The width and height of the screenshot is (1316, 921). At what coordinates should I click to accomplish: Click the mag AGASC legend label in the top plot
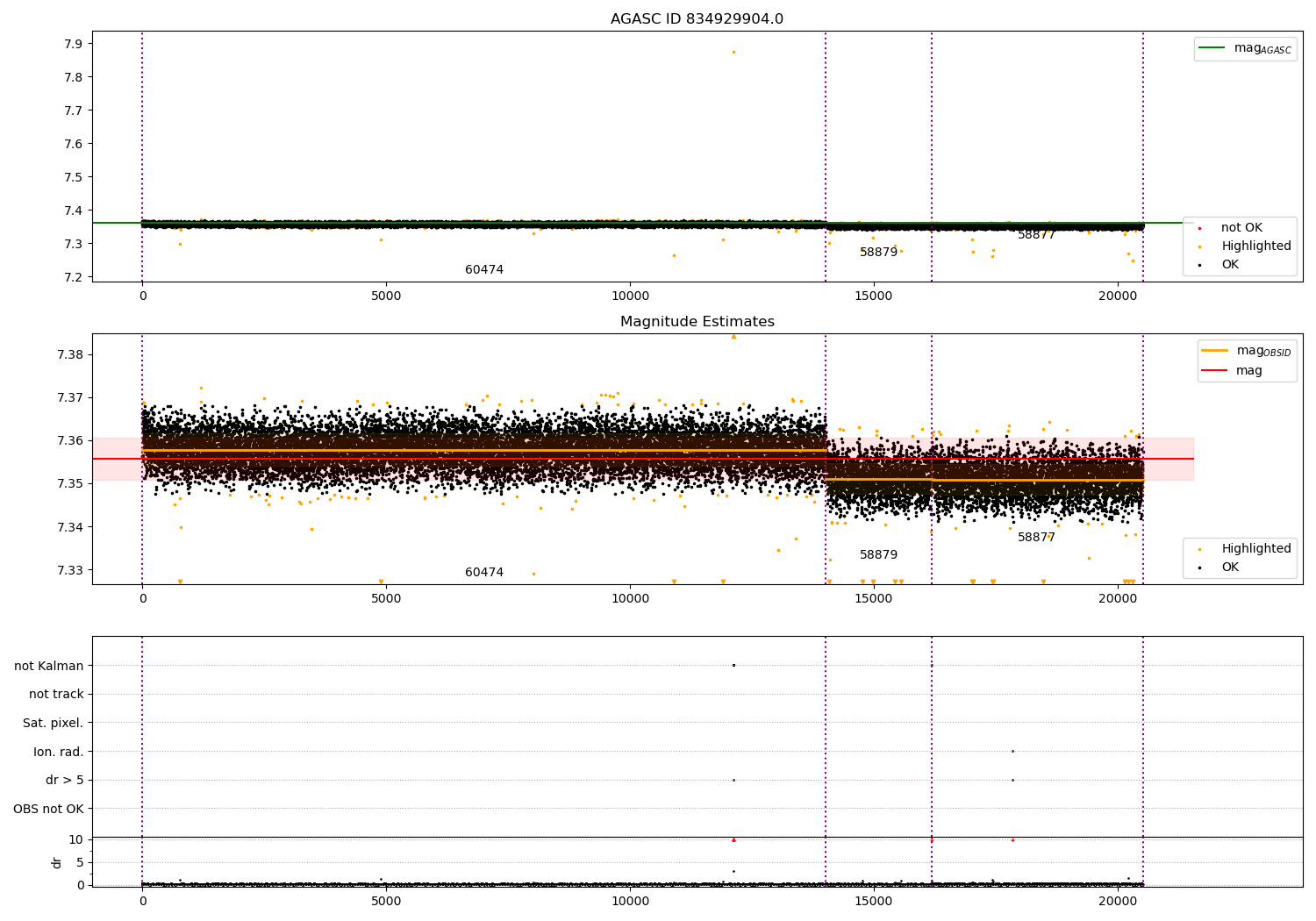tap(1262, 49)
